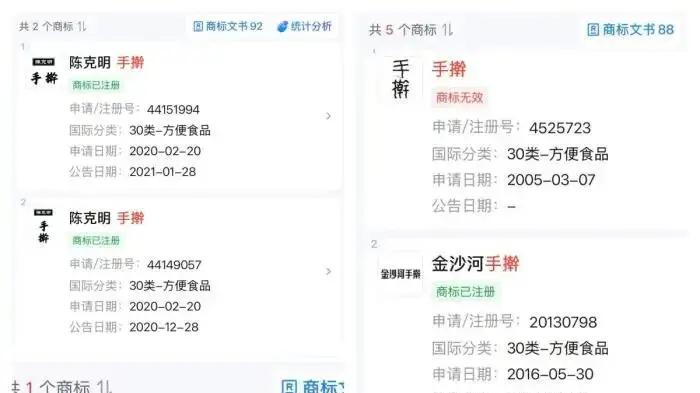Click application date 2016-05-30
Image resolution: width=700 pixels, height=393 pixels.
(x=550, y=374)
